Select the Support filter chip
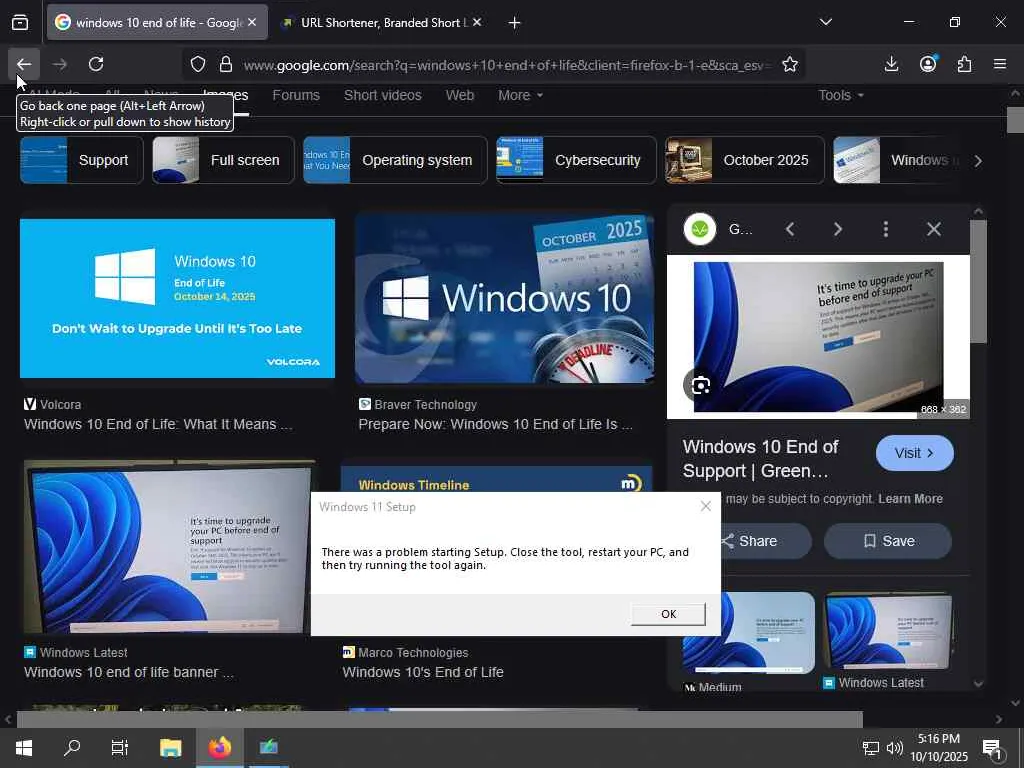1024x768 pixels. click(82, 160)
